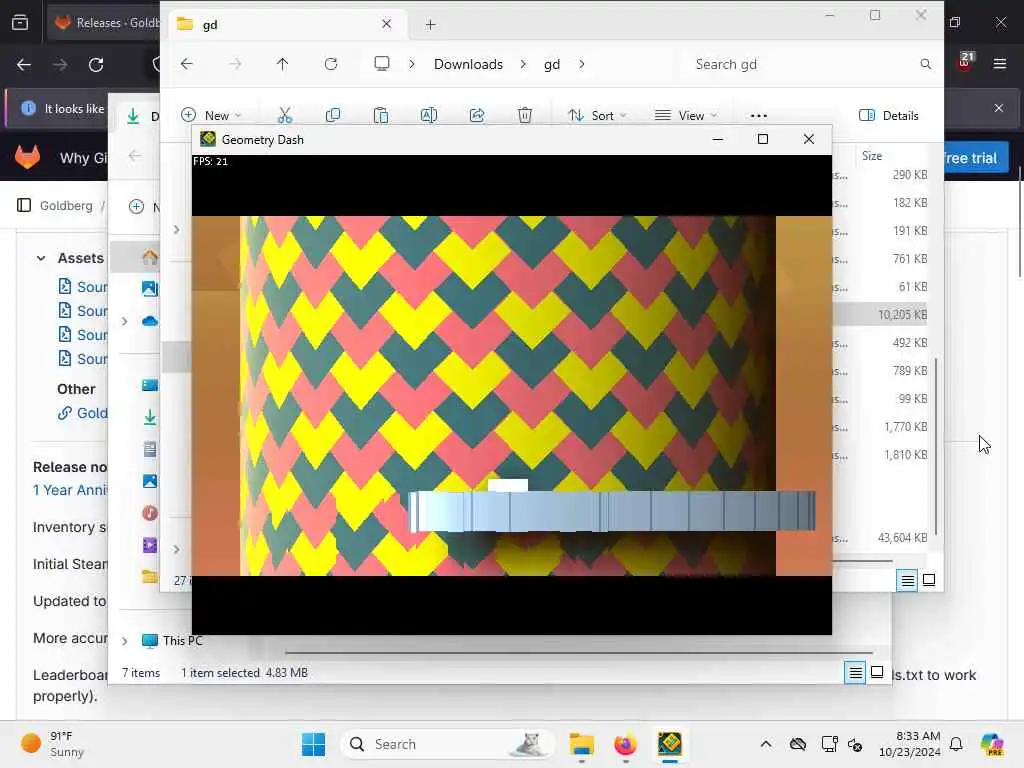The width and height of the screenshot is (1024, 768).
Task: Open Firefox tab overview icon
Action: pyautogui.click(x=20, y=22)
